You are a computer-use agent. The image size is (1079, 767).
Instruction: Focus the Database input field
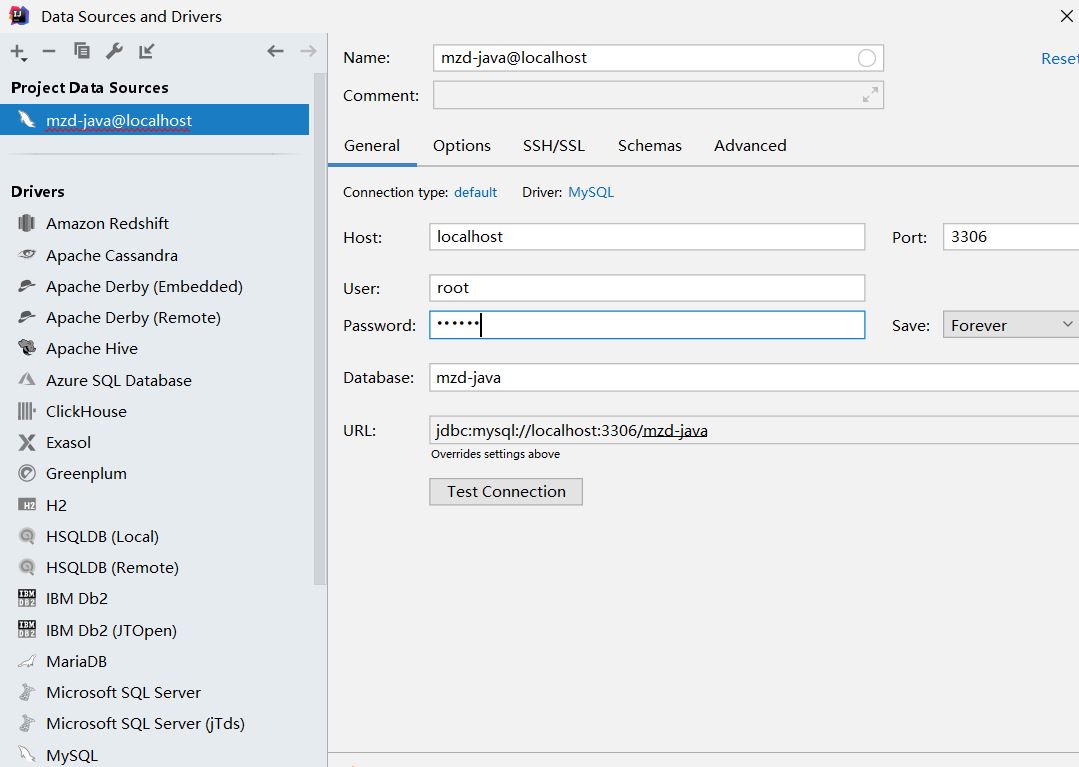coord(754,378)
